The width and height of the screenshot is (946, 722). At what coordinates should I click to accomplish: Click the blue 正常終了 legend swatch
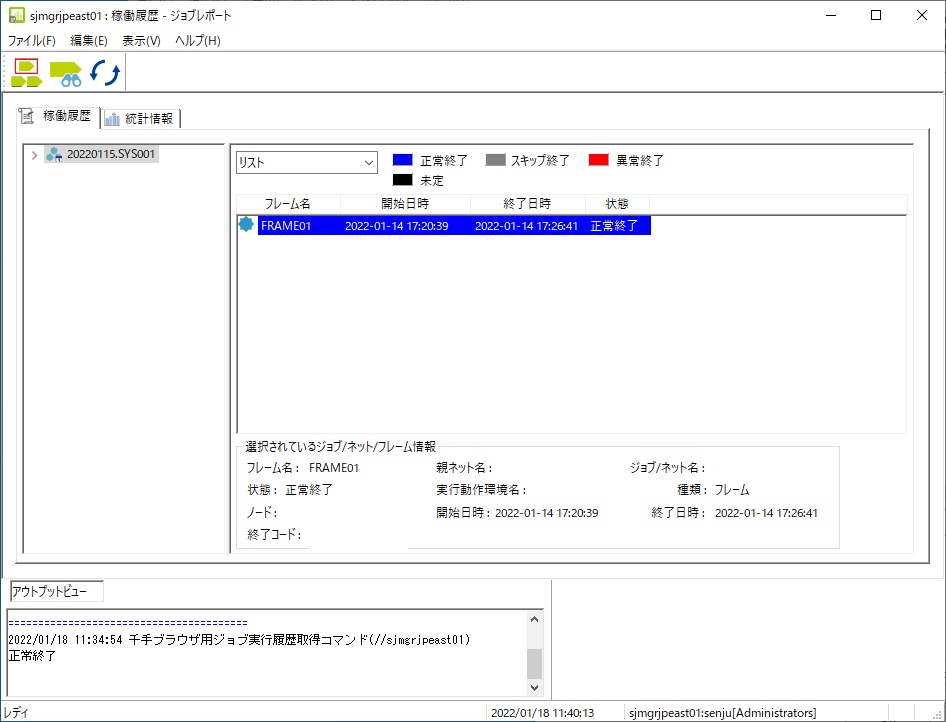click(402, 160)
